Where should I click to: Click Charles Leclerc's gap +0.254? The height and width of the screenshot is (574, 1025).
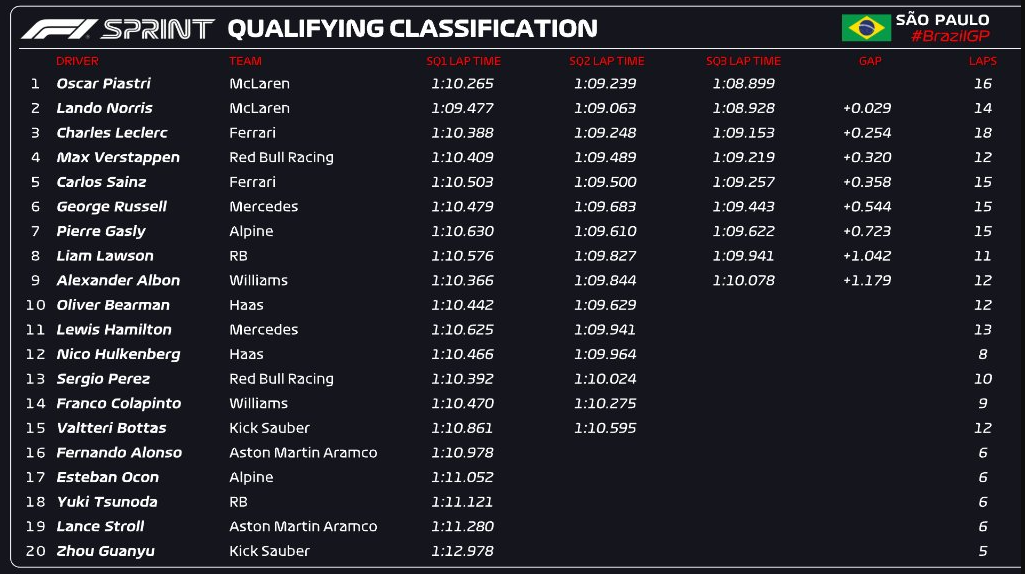pyautogui.click(x=867, y=133)
